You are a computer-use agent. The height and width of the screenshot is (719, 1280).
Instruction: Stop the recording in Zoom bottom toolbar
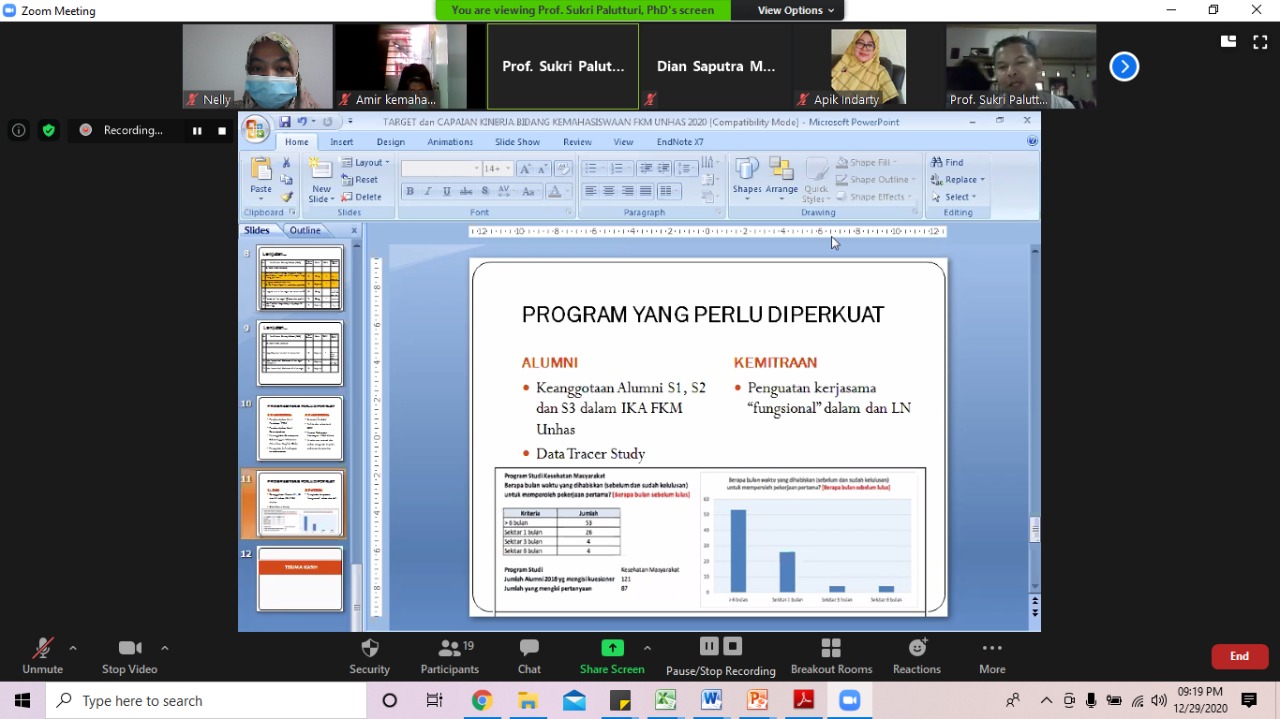pos(733,646)
